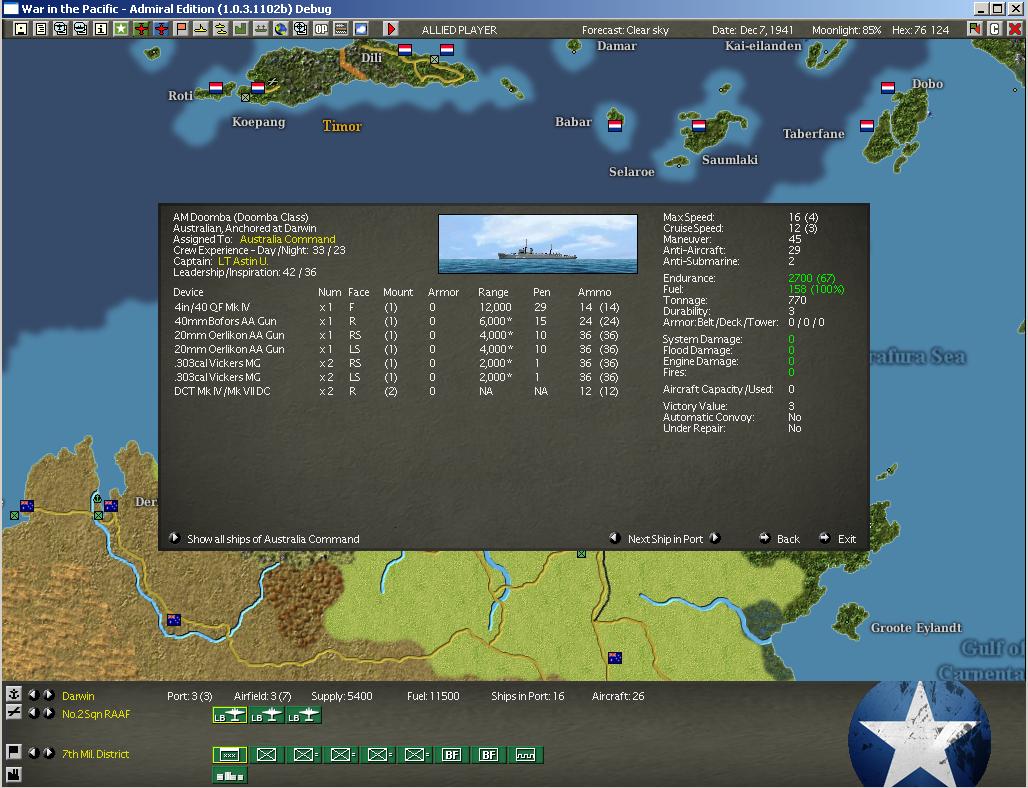Viewport: 1028px width, 788px height.
Task: Click next arrow beside No.2 Sqn RAAF
Action: pos(48,713)
